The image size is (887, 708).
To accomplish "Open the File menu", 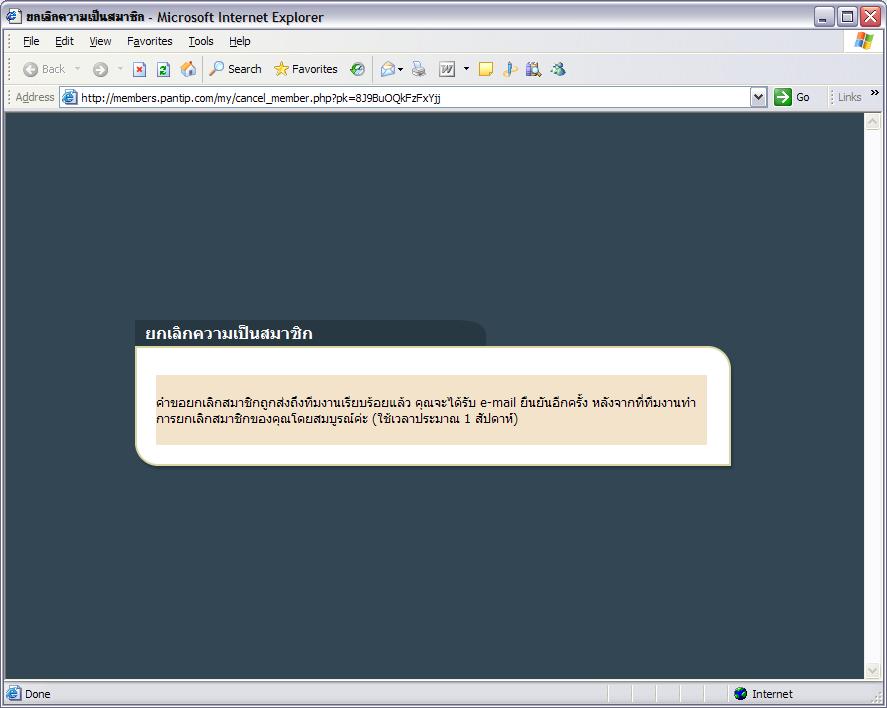I will tap(31, 41).
